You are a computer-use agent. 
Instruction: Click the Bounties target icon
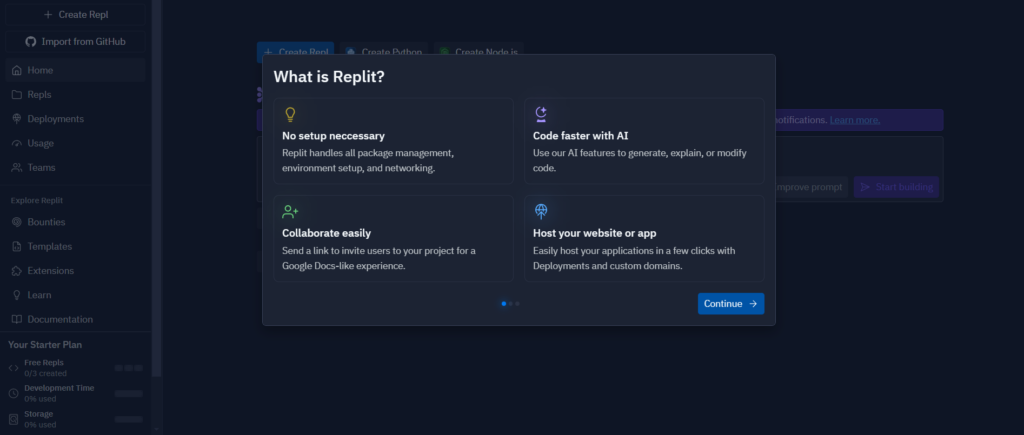point(17,222)
